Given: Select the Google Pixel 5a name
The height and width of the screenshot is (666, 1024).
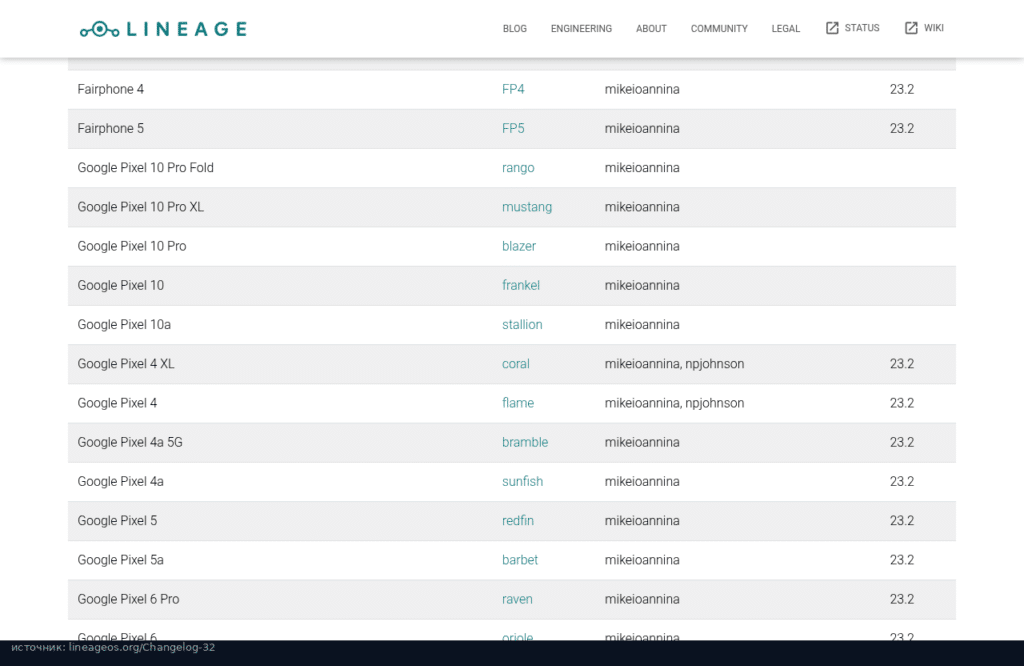Looking at the screenshot, I should (x=120, y=560).
